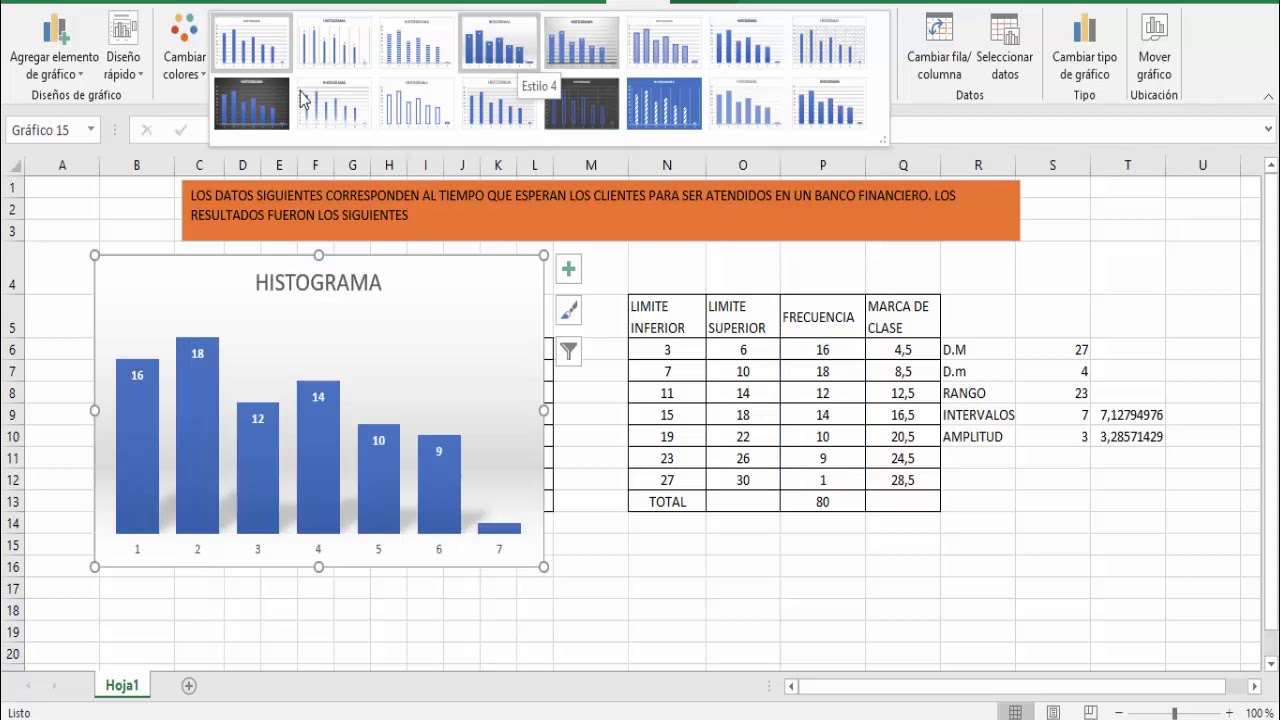The image size is (1280, 720).
Task: Click Cambiar fila/columna button
Action: 939,48
